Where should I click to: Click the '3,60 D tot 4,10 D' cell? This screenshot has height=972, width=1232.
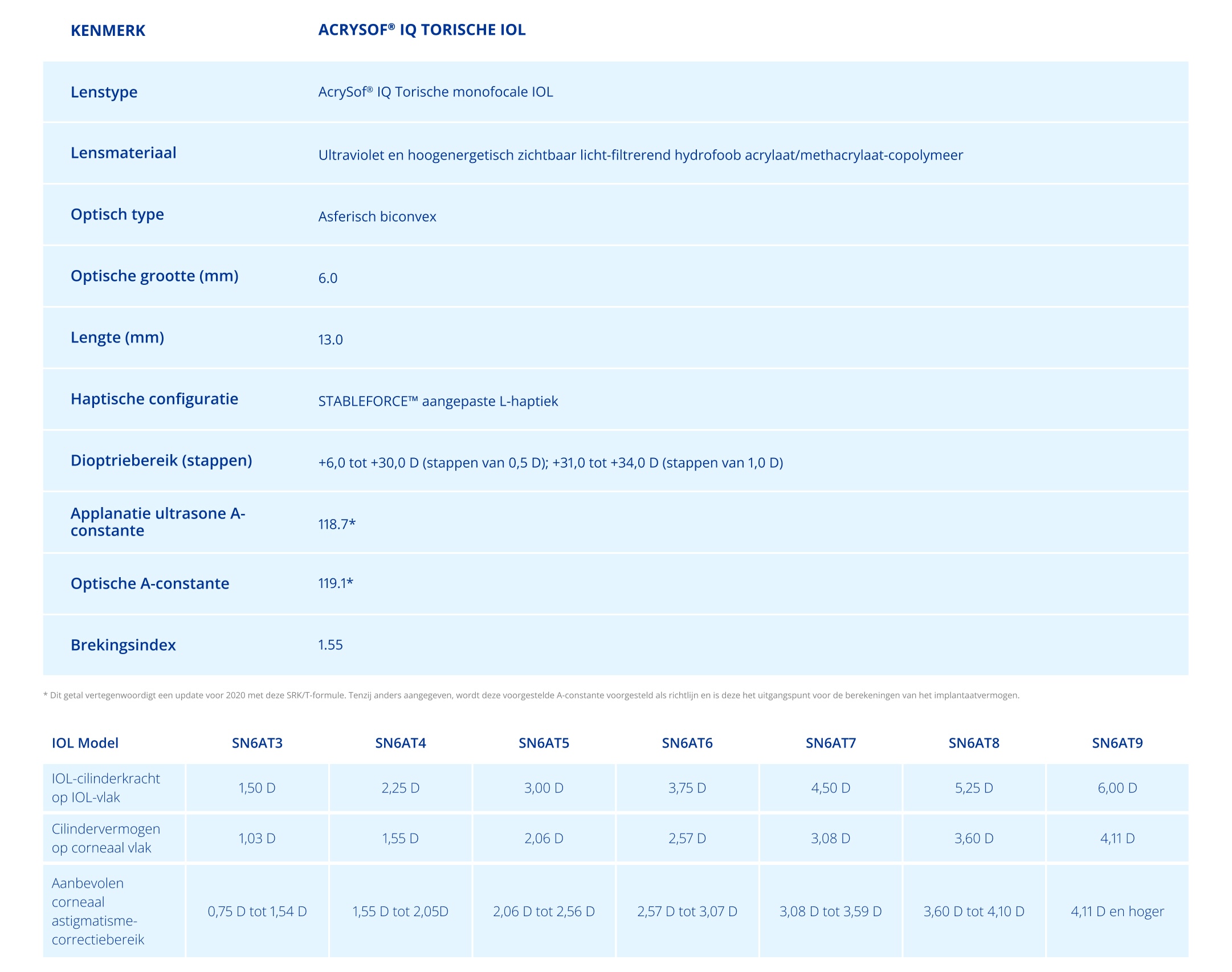[x=974, y=911]
